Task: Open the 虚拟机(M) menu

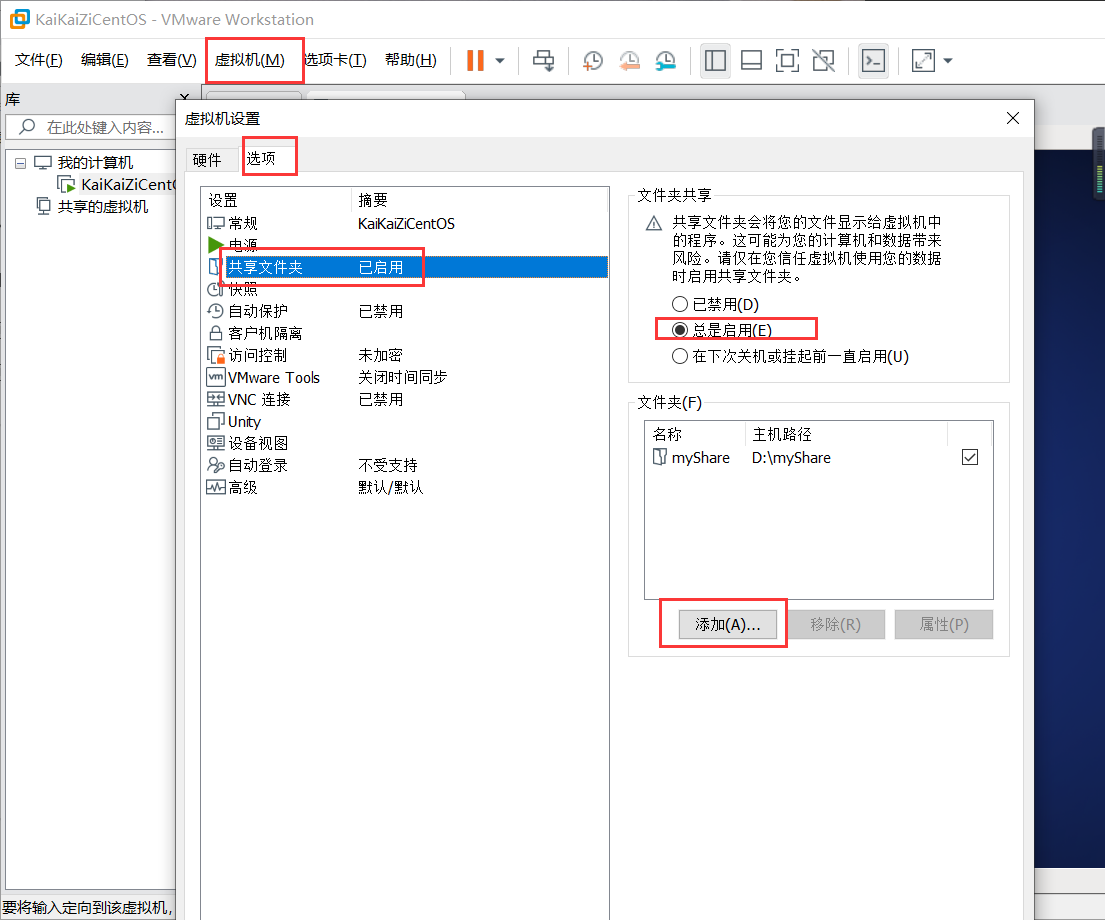Action: coord(249,60)
